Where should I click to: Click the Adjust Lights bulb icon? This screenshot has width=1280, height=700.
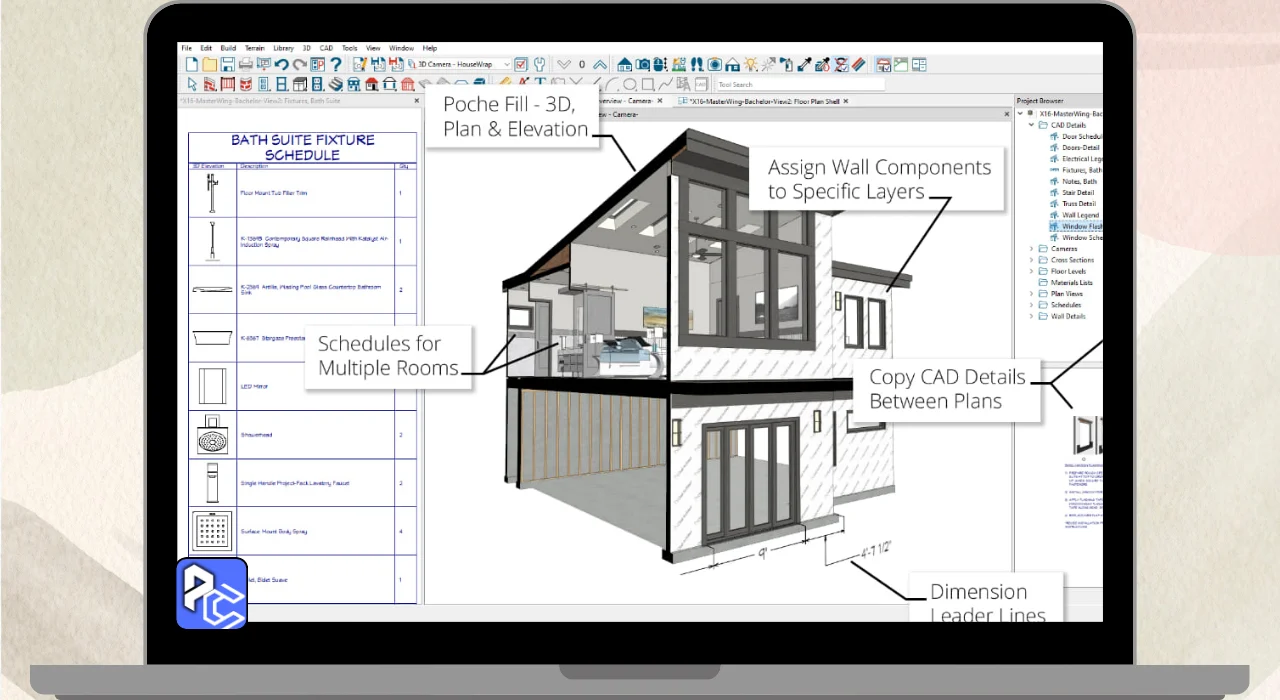pyautogui.click(x=751, y=64)
